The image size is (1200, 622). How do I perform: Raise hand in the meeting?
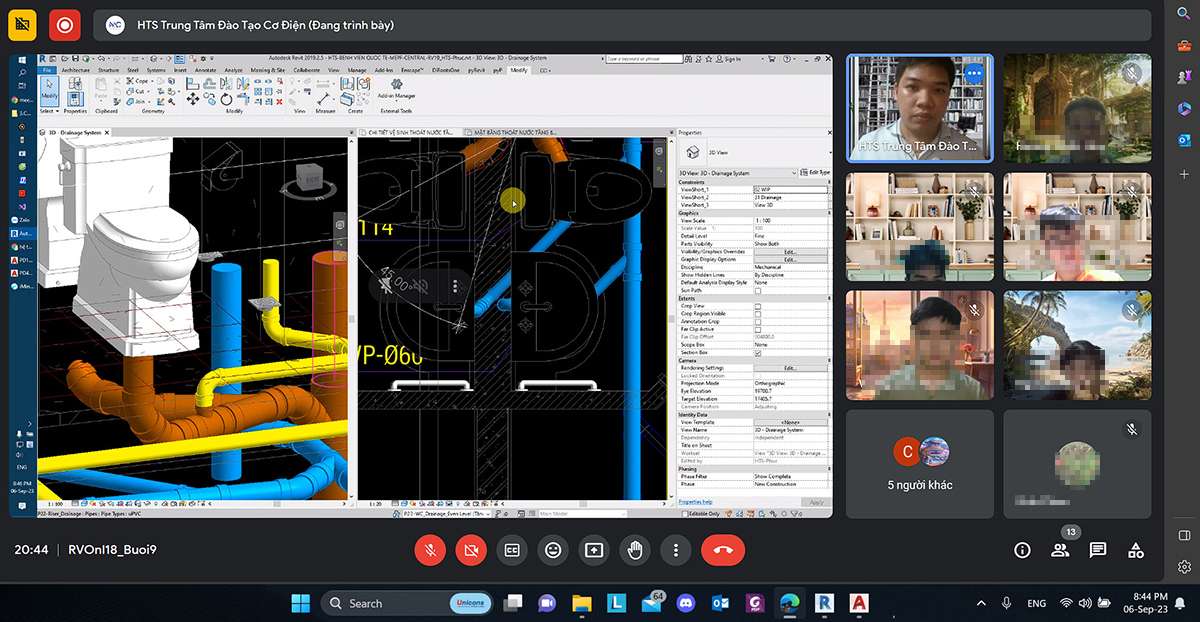(x=635, y=550)
